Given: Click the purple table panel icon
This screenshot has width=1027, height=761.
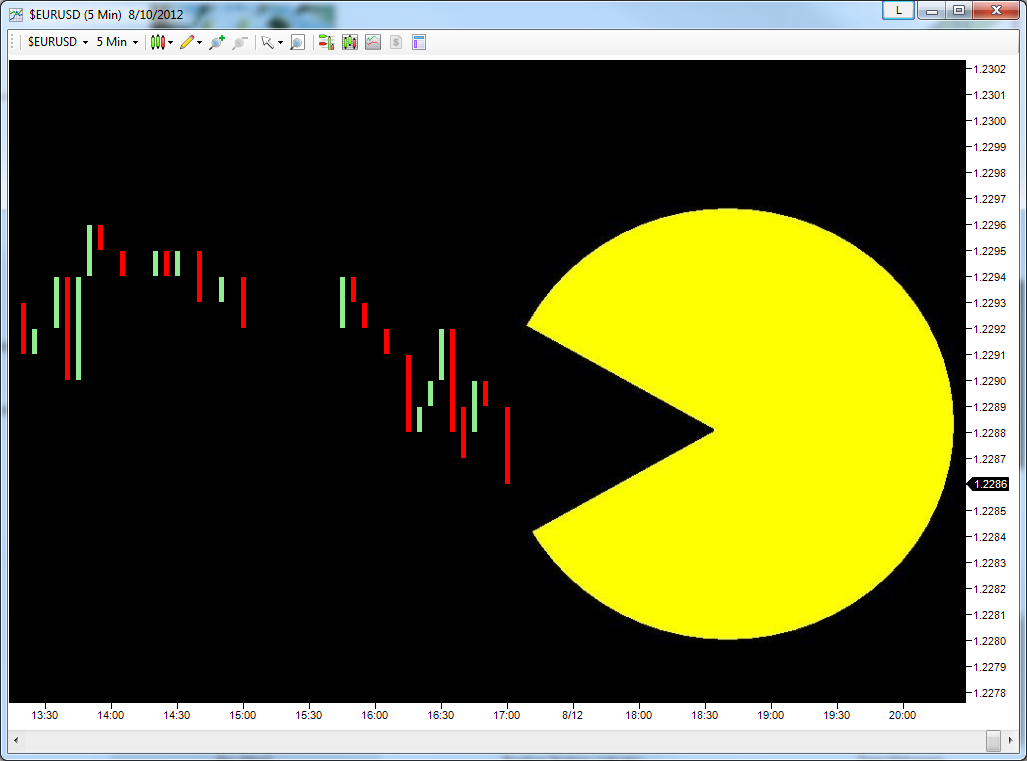Looking at the screenshot, I should 419,43.
